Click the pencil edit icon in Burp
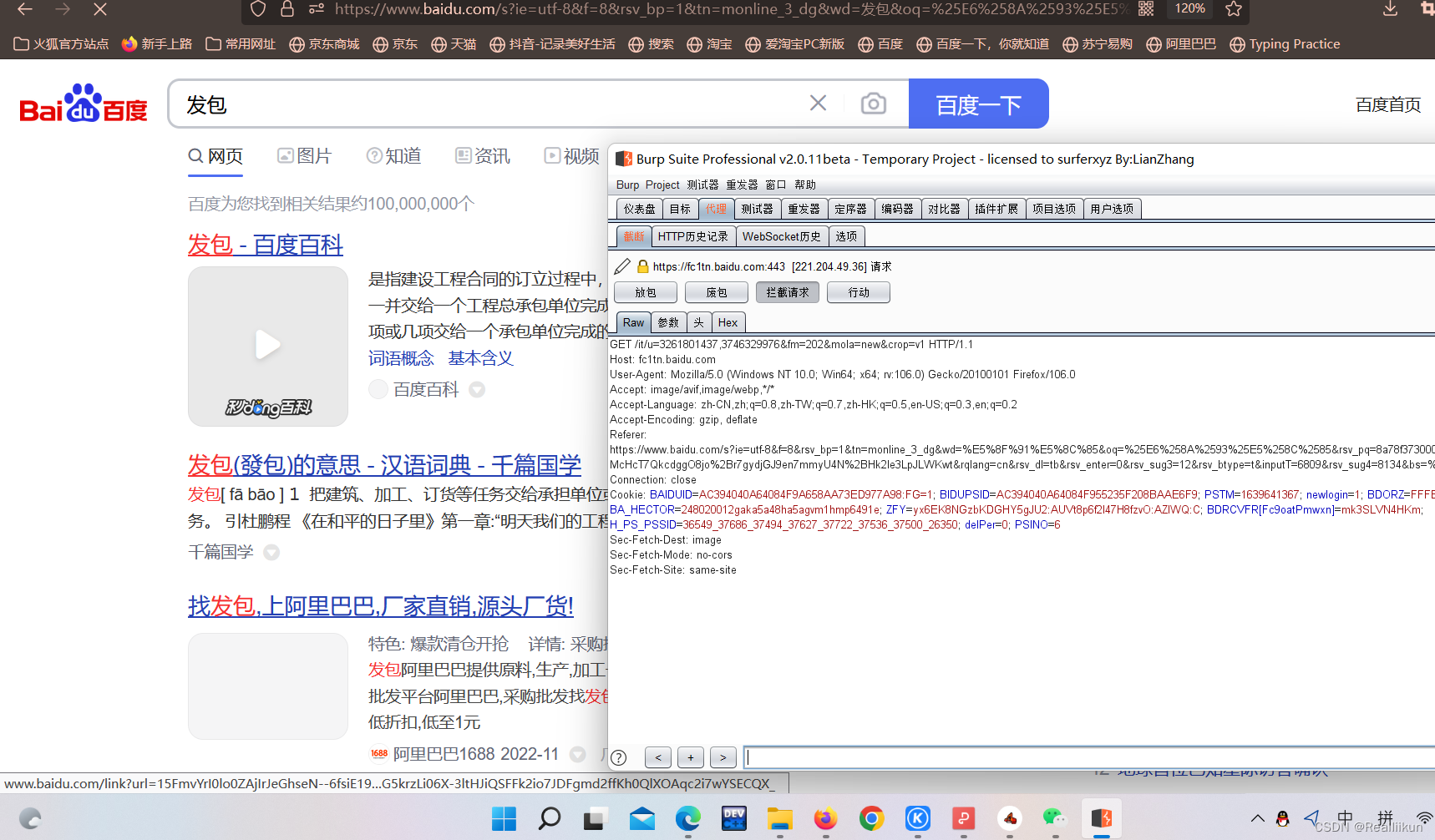Viewport: 1435px width, 840px height. 622,266
